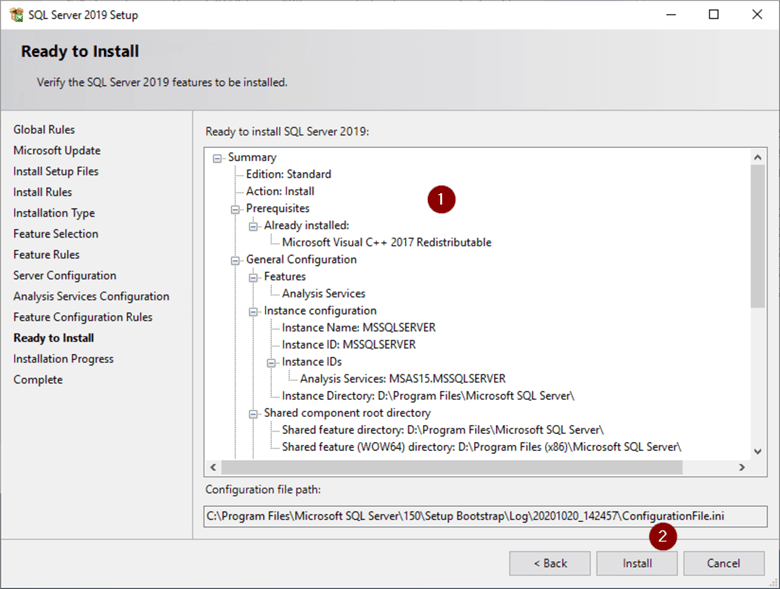
Task: Click red annotation marker number 2
Action: 661,536
